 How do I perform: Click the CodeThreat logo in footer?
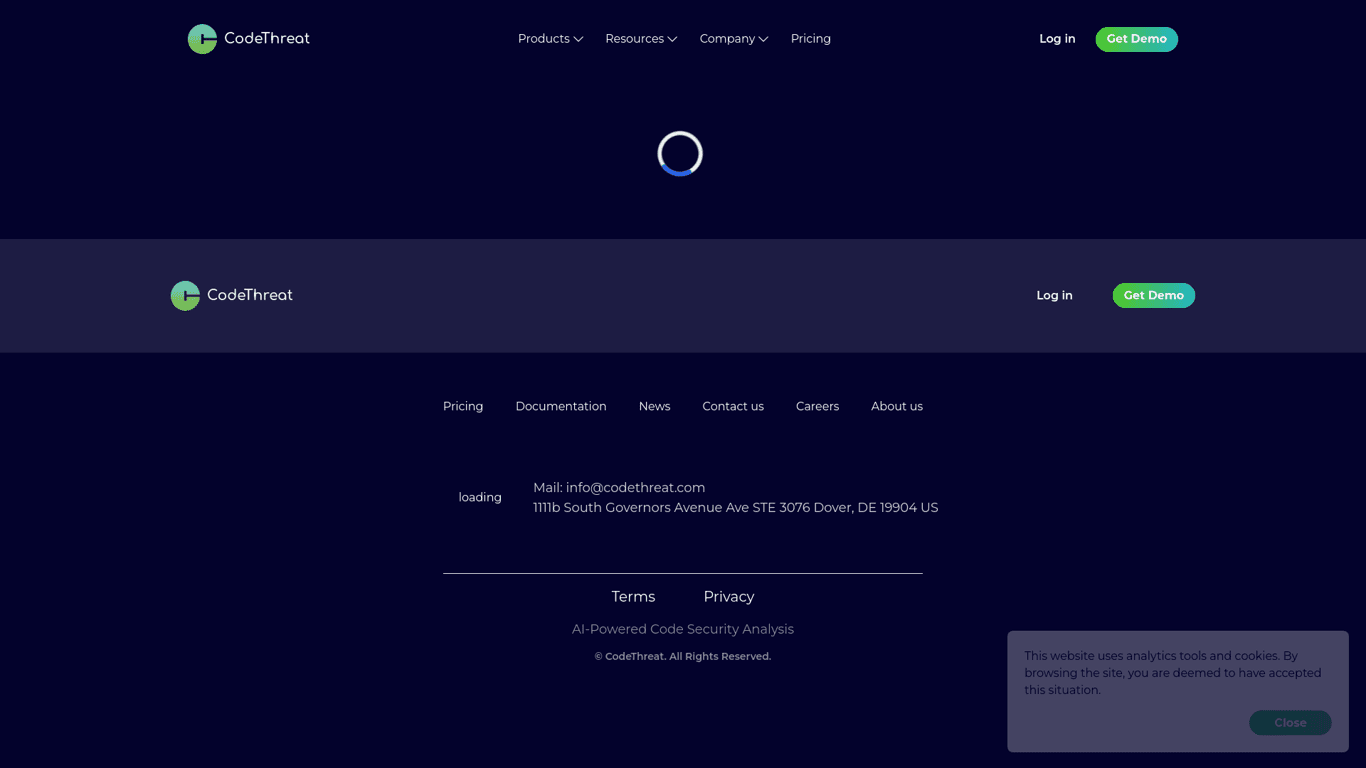tap(232, 295)
